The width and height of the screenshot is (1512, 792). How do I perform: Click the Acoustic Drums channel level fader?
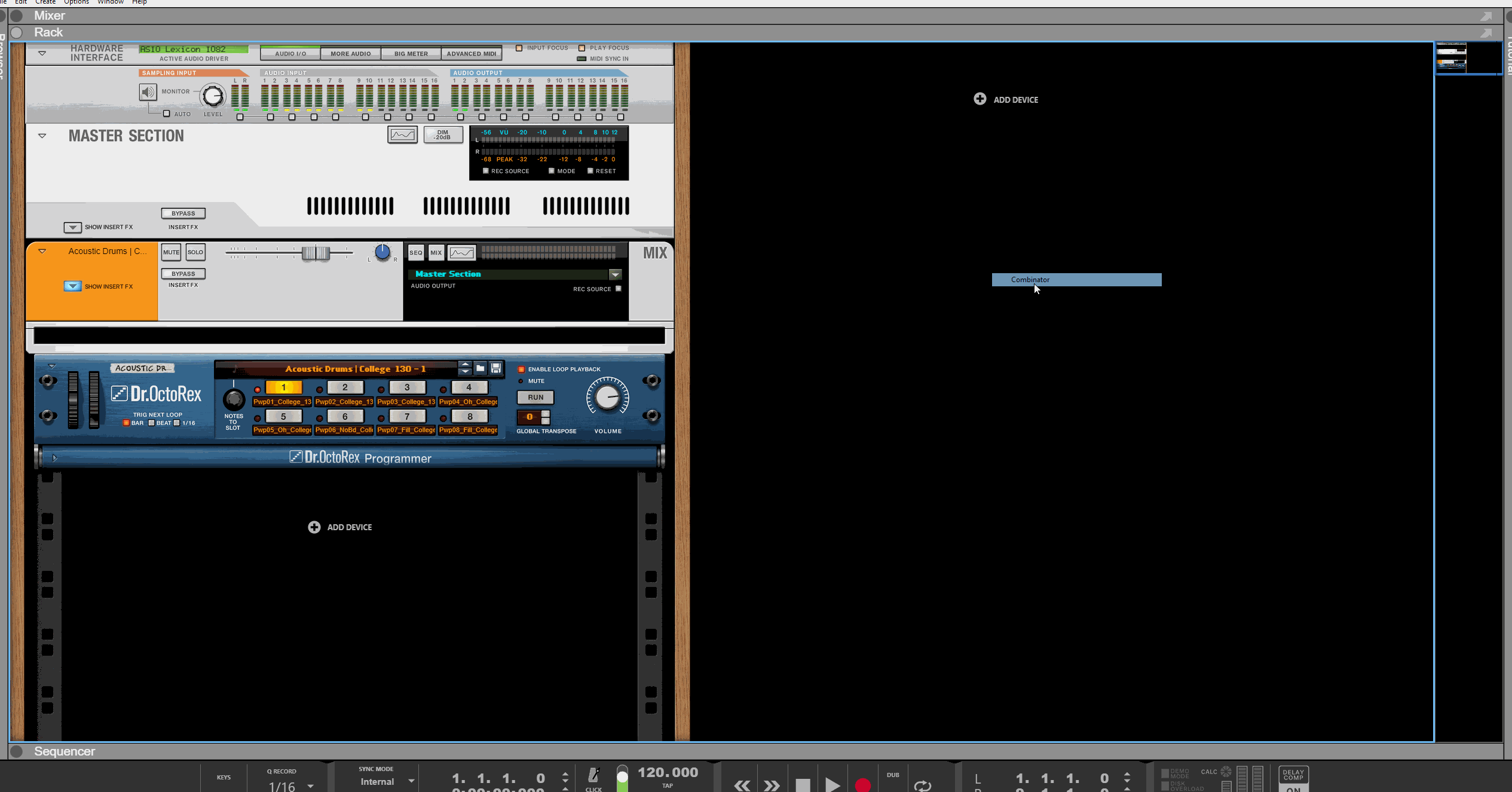coord(316,253)
